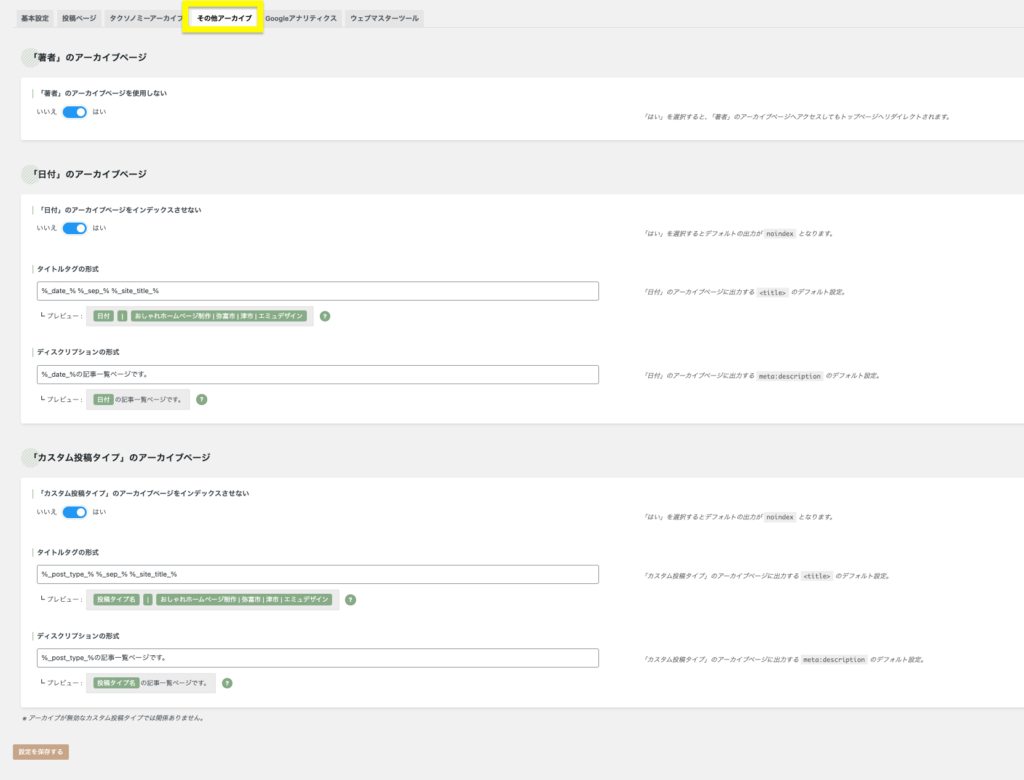Click the 投稿タイプ名 tag in title preview
This screenshot has width=1024, height=780.
117,600
